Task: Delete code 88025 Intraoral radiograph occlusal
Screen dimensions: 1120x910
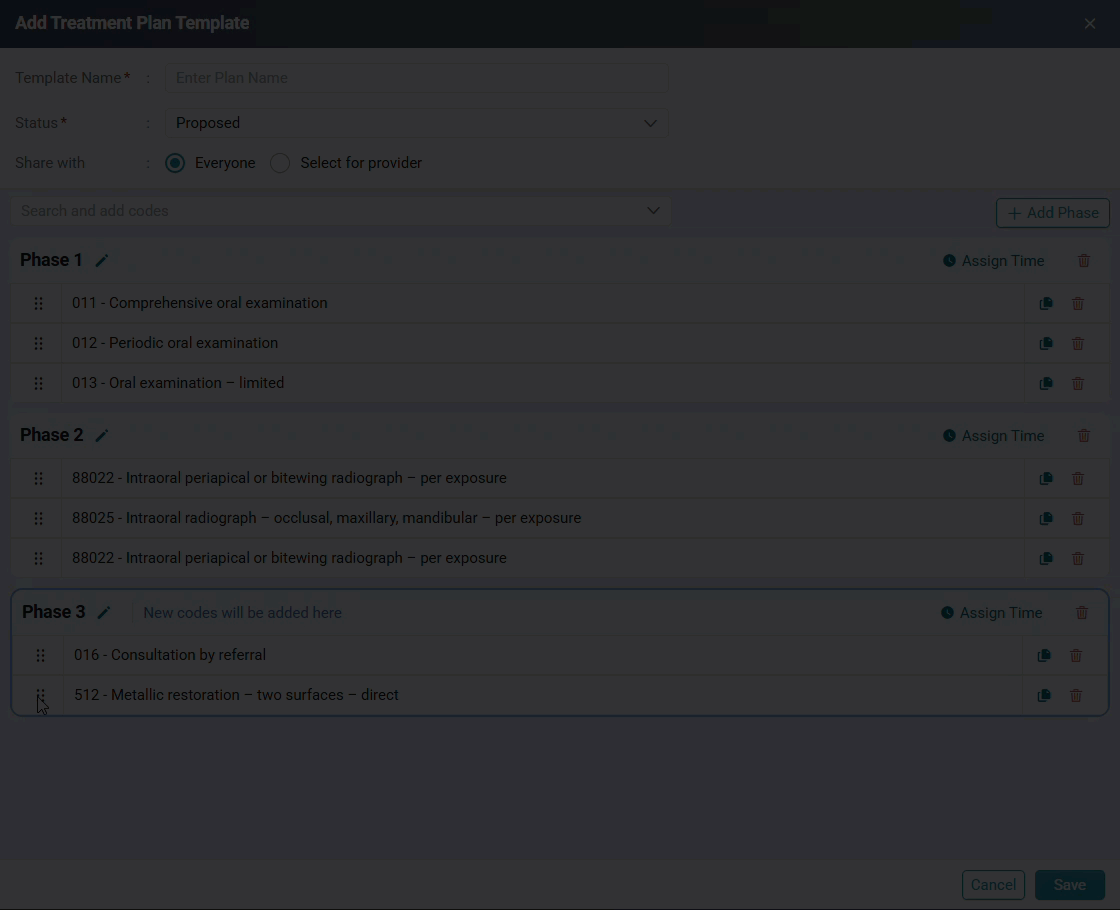Action: pos(1078,519)
